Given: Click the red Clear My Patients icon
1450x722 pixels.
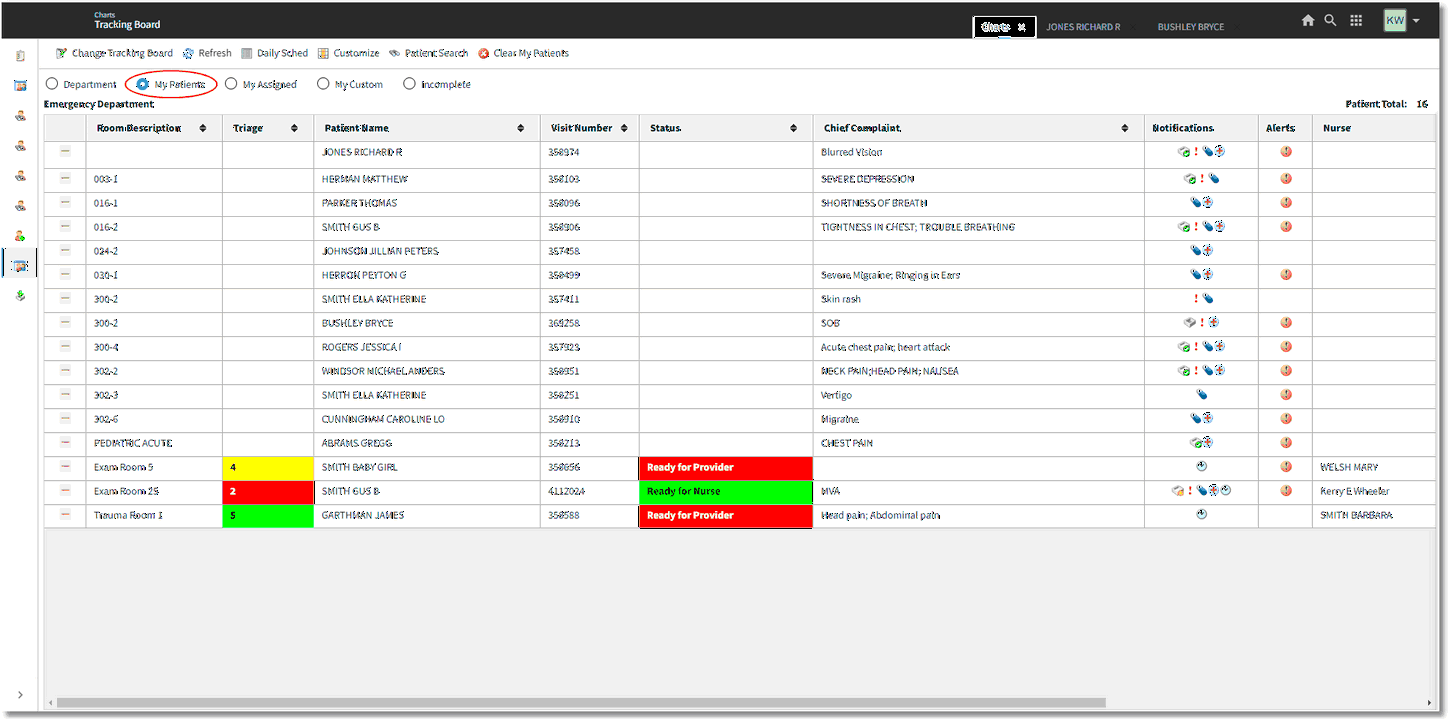Looking at the screenshot, I should (484, 53).
